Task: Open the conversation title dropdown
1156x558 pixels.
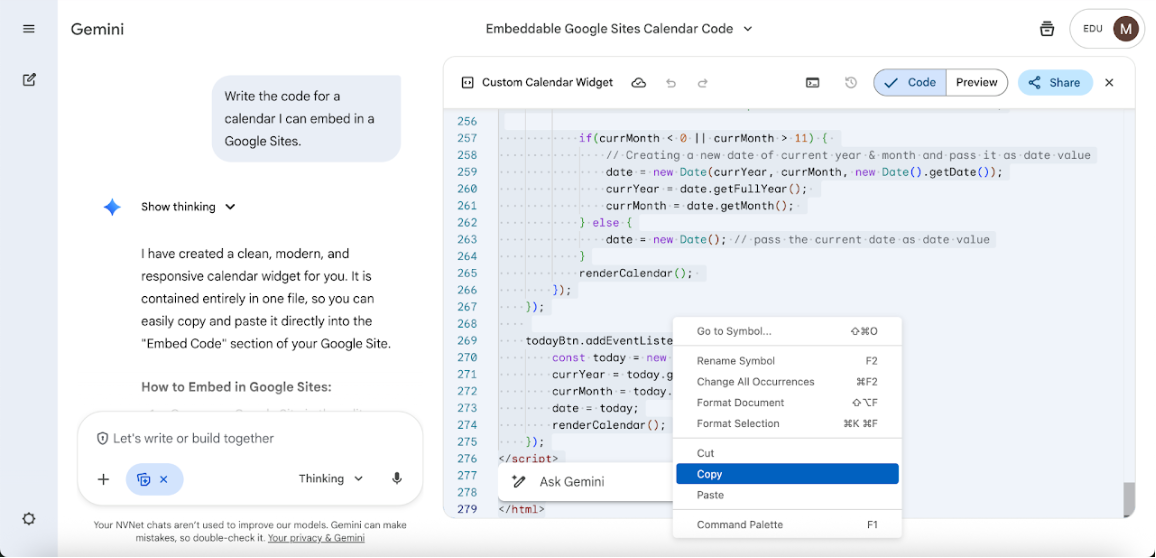Action: point(748,29)
